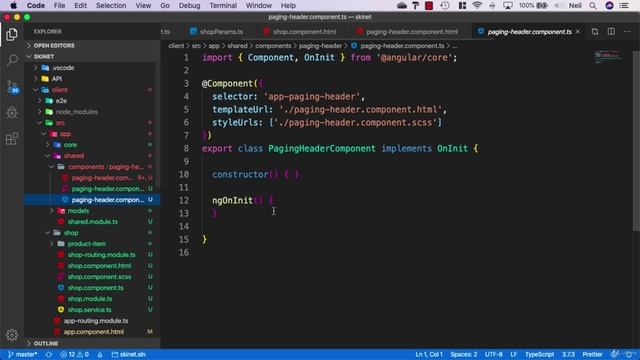Image resolution: width=640 pixels, height=360 pixels.
Task: Expand the Open Editors section
Action: click(x=92, y=45)
